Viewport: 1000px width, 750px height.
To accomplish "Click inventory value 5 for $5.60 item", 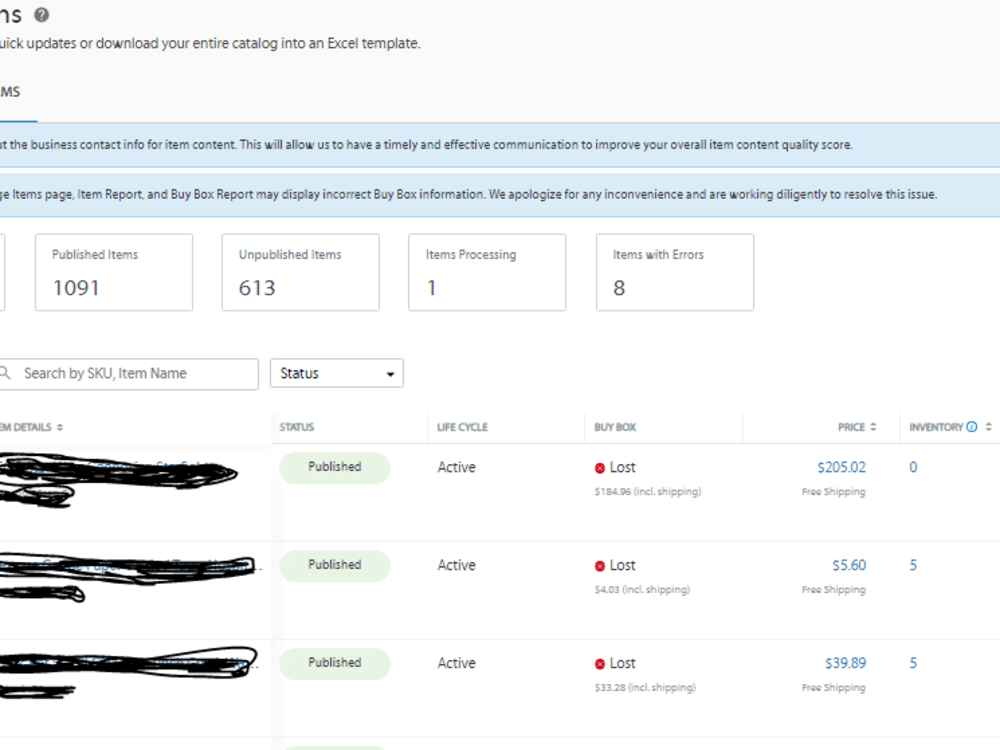I will 913,565.
